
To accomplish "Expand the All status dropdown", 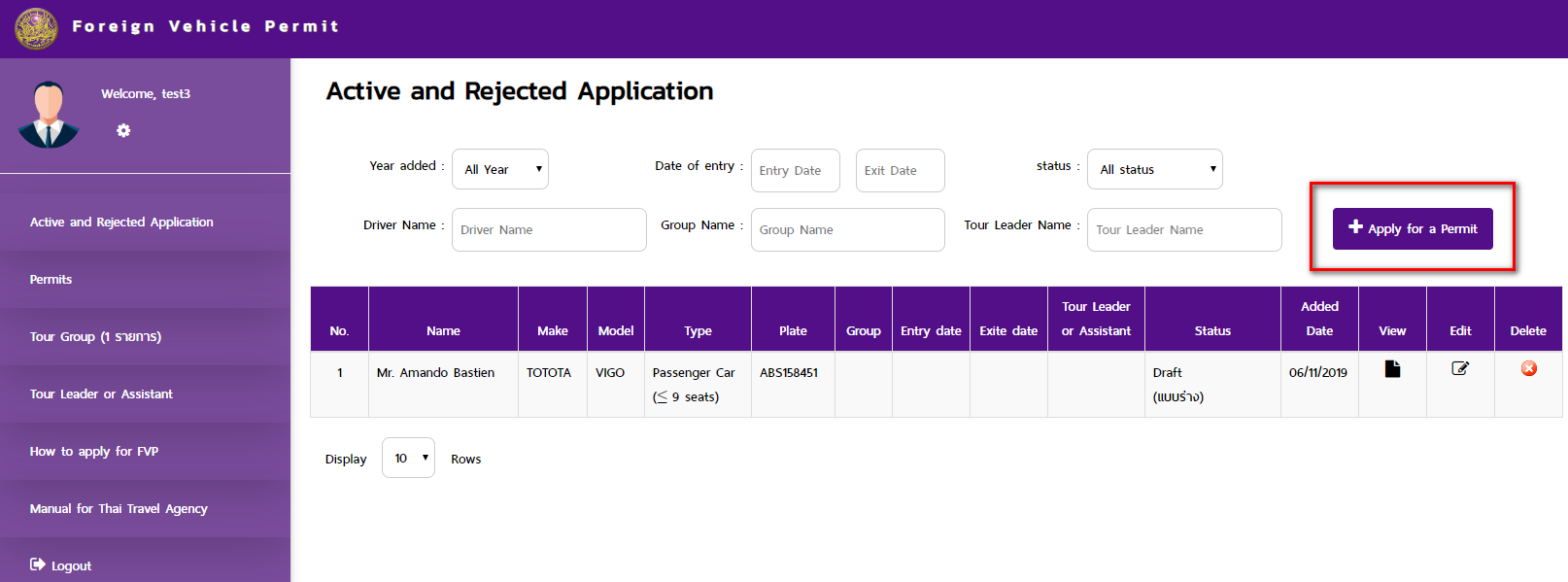I will (x=1155, y=169).
